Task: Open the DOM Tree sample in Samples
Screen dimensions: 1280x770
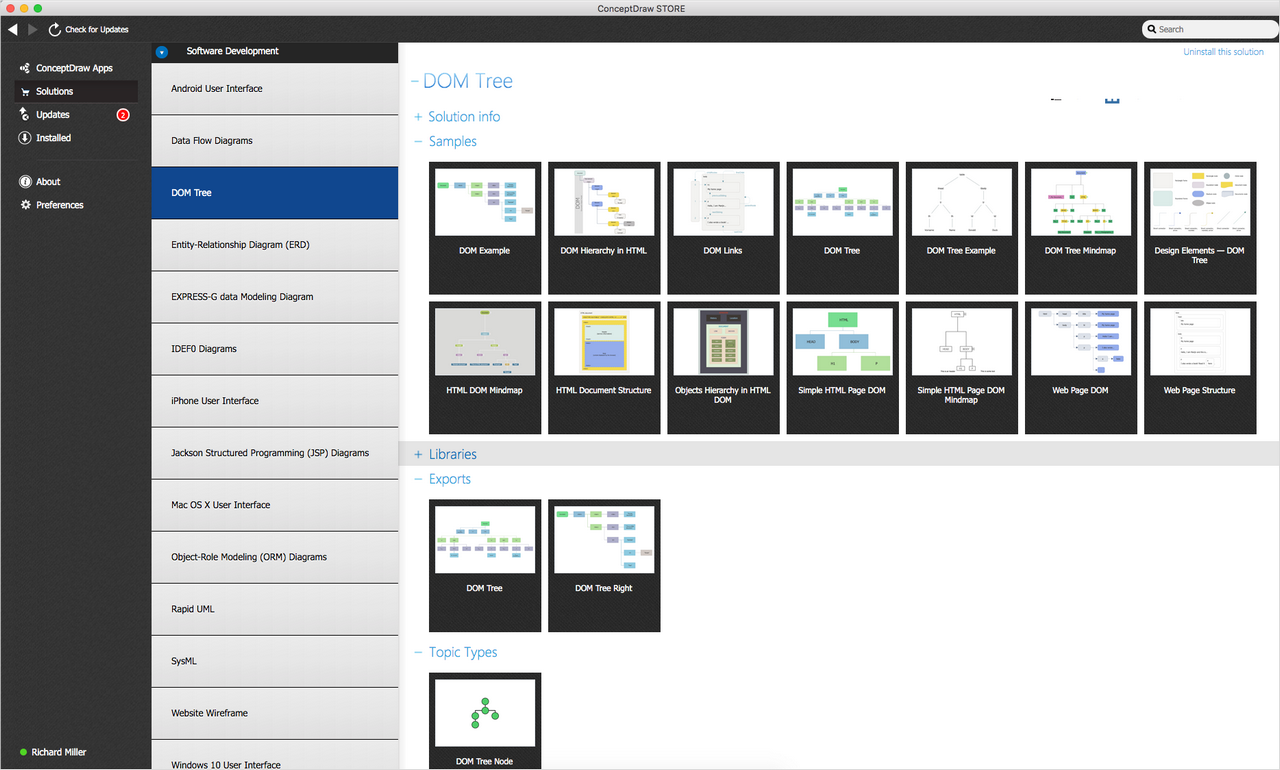Action: coord(842,228)
